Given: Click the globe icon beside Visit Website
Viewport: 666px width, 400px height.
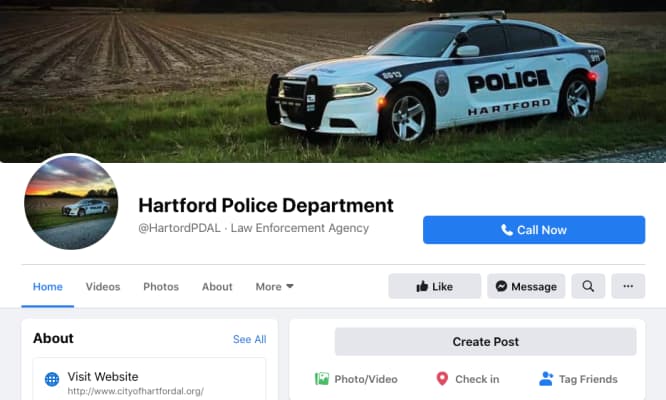Looking at the screenshot, I should (x=52, y=379).
